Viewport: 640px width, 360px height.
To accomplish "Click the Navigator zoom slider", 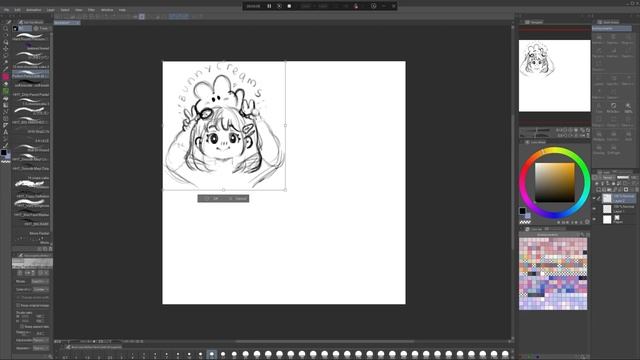I will [537, 130].
